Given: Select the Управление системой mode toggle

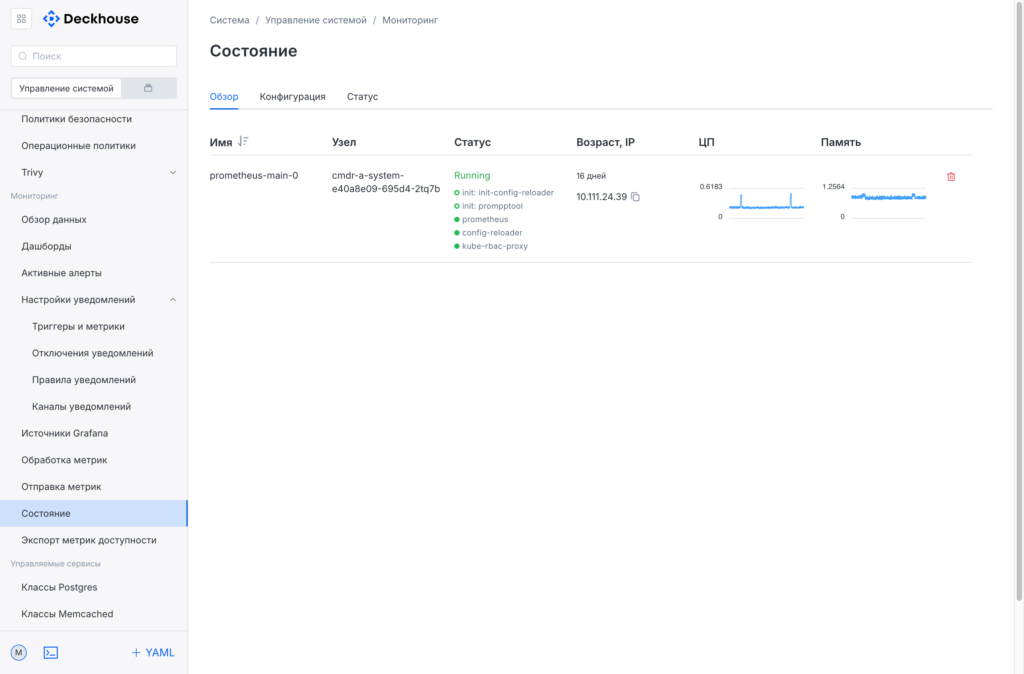Looking at the screenshot, I should pos(66,88).
